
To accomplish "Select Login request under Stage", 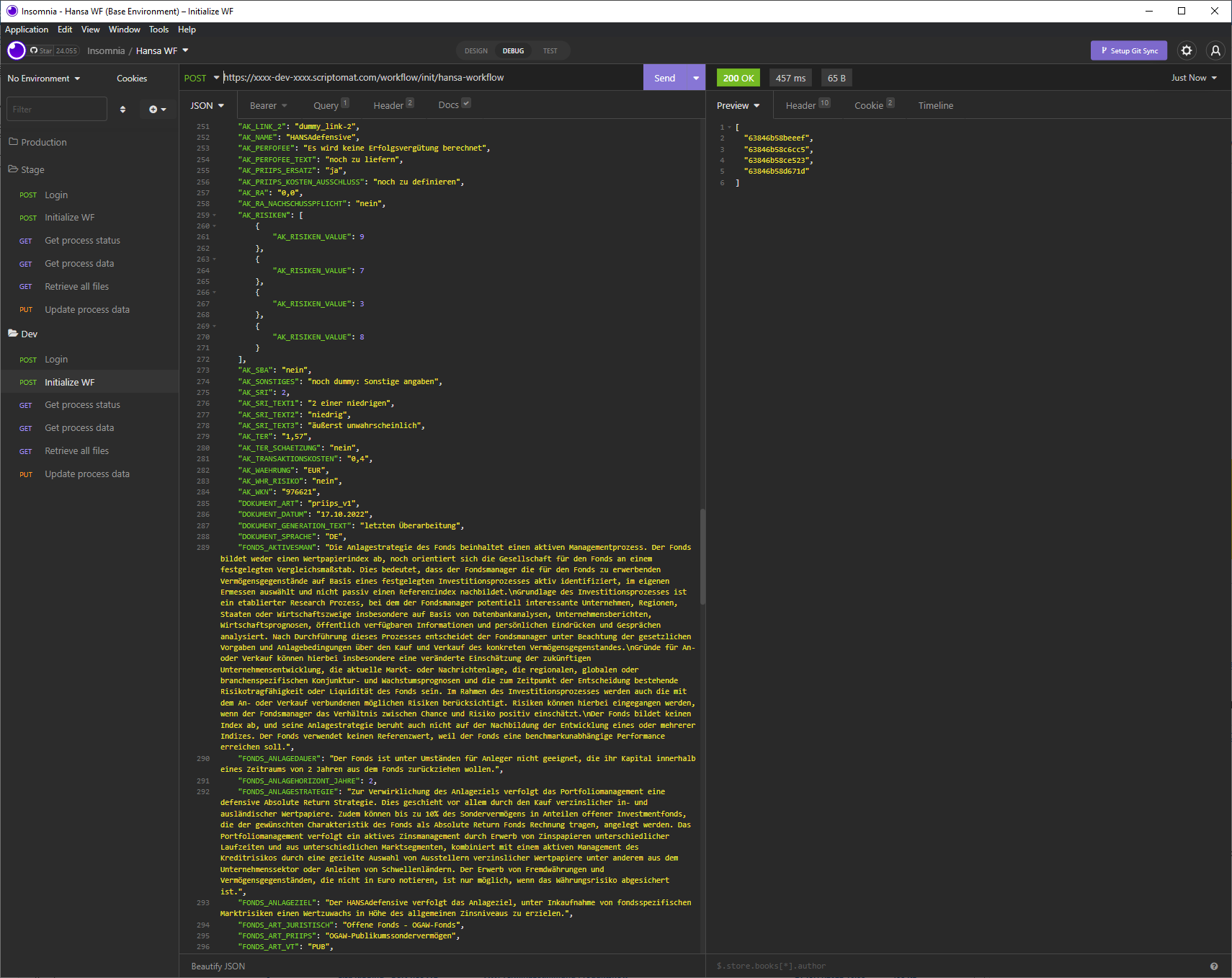I will [x=89, y=195].
